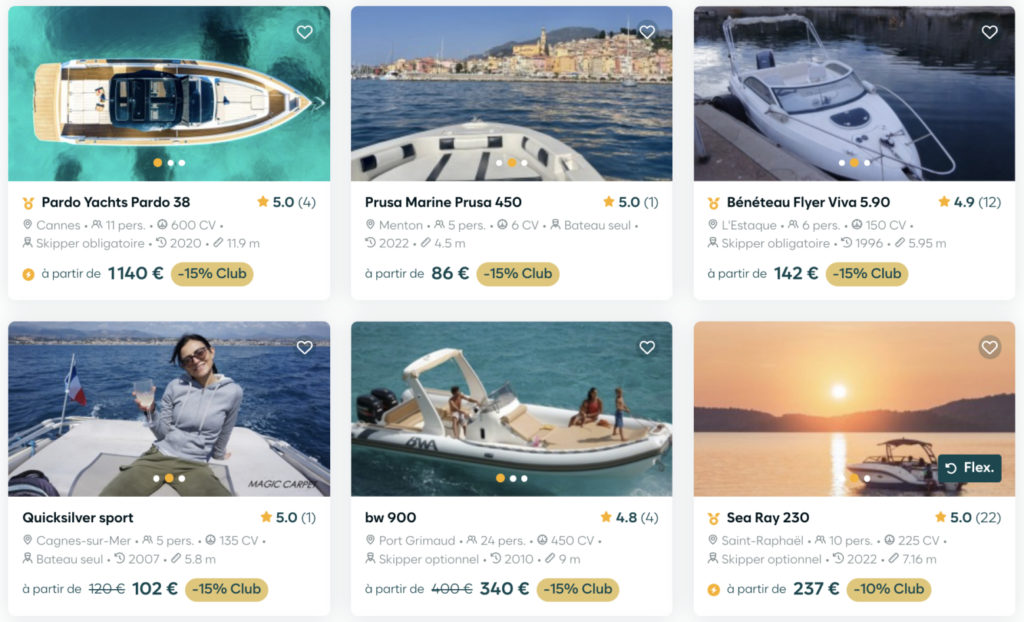Viewport: 1024px width, 622px height.
Task: Click the super-owner badge beside Pardo Yachts title
Action: pos(29,202)
